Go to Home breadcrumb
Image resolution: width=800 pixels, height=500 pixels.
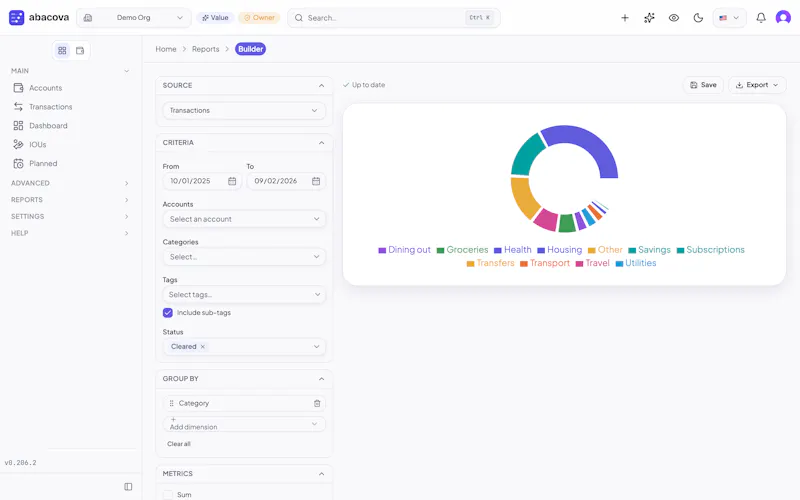coord(166,49)
